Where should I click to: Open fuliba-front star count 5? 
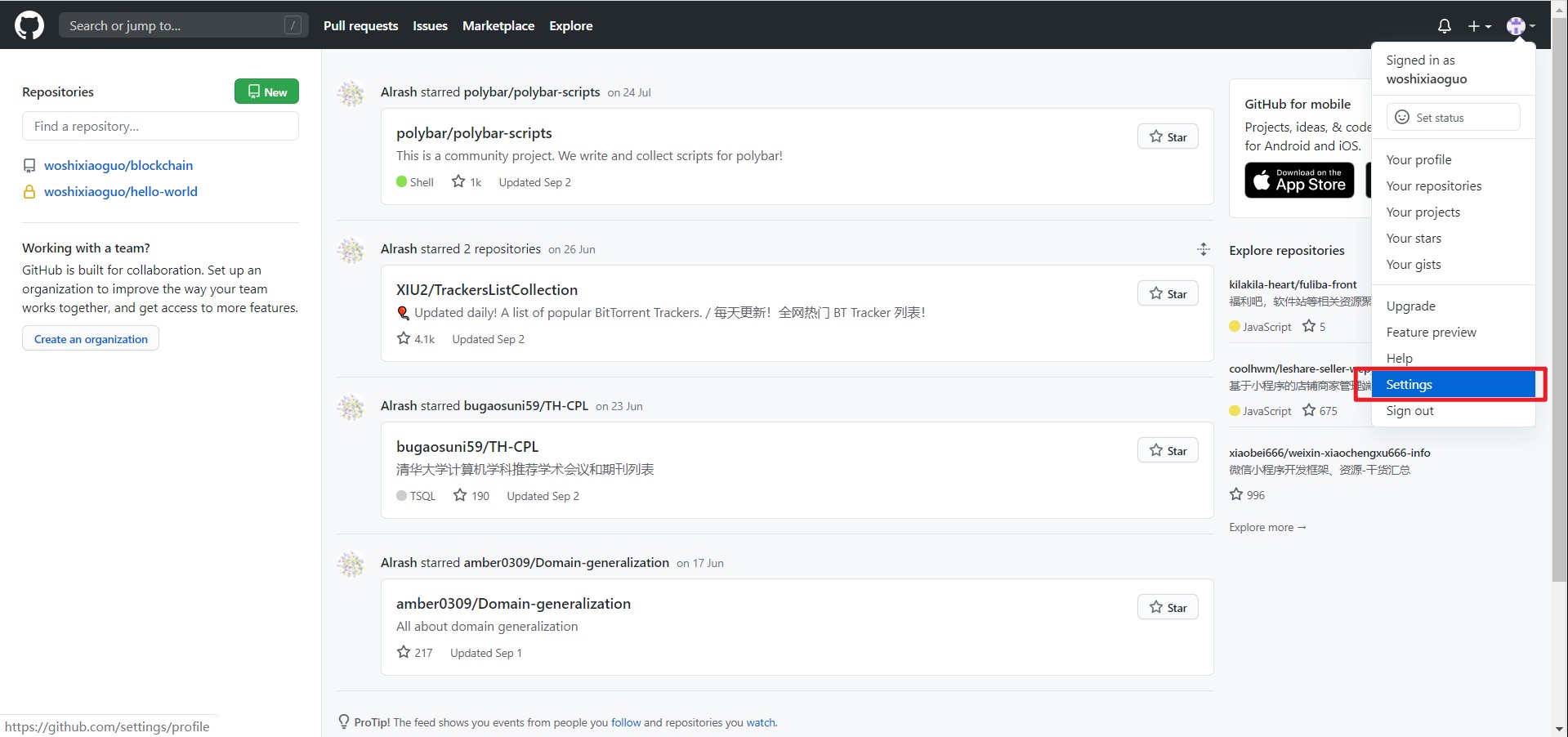click(1314, 327)
